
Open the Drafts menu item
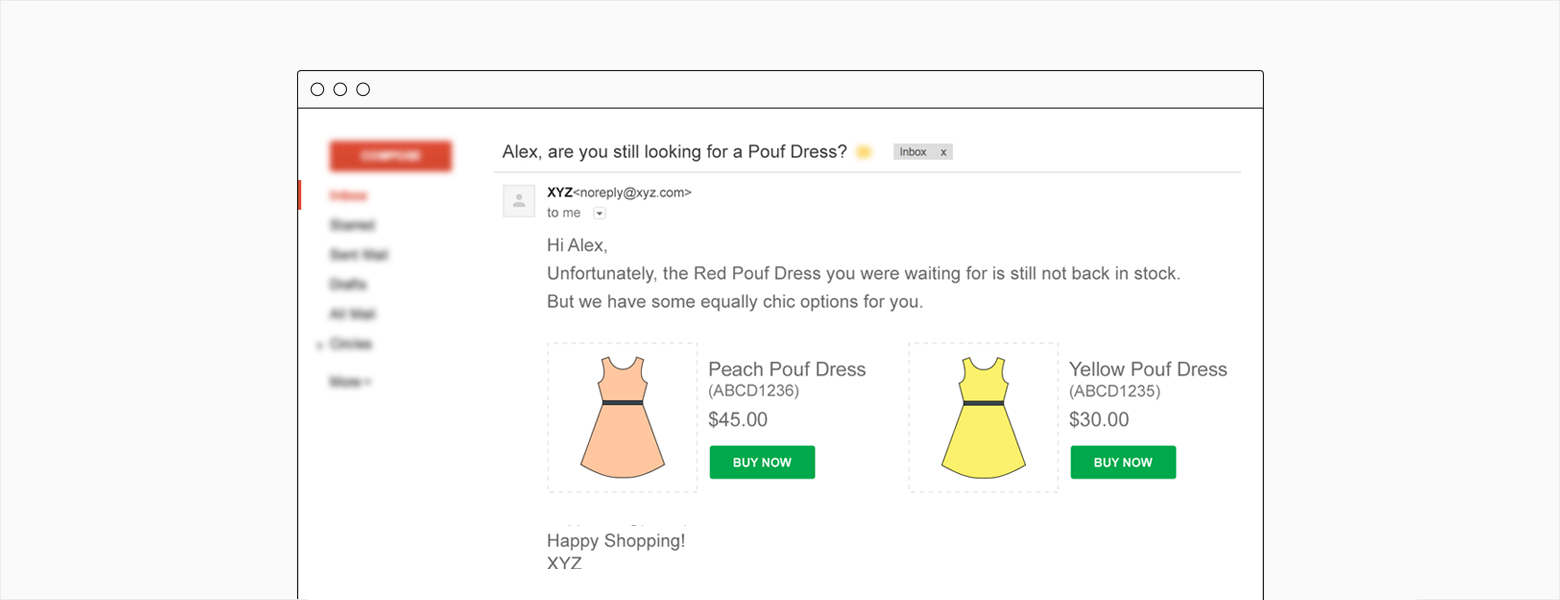click(x=348, y=285)
